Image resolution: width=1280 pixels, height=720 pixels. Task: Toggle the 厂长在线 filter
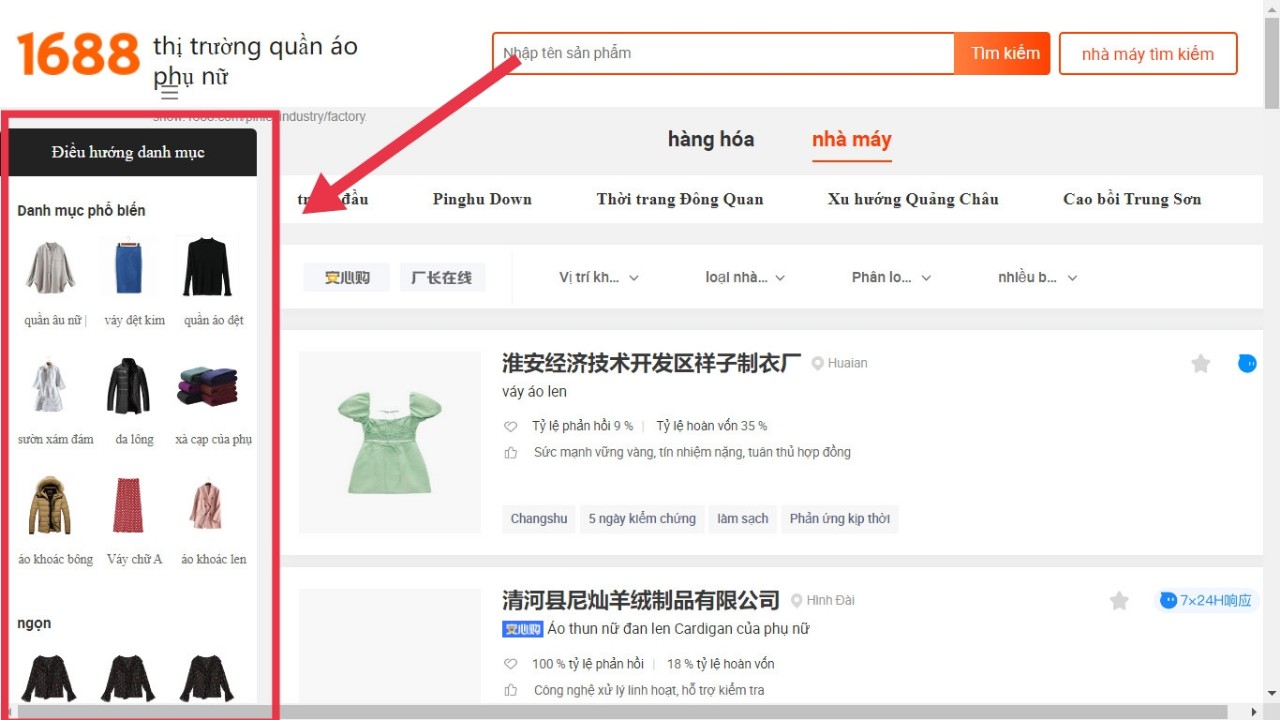pyautogui.click(x=442, y=277)
